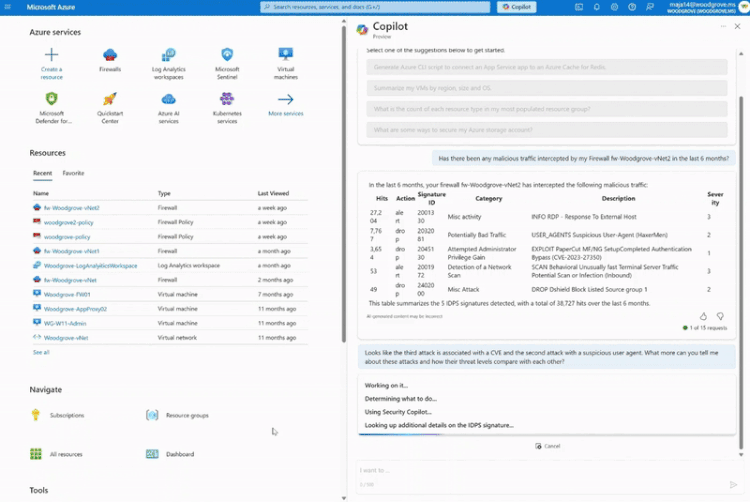Click the Copilot button in top bar
Screen dimensions: 750x502
coord(517,7)
